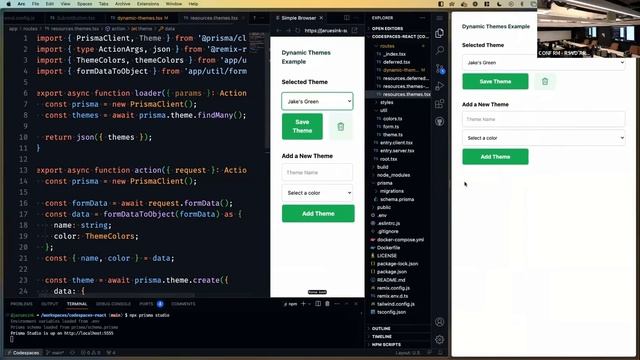Open the Spaces menu
Viewport: 640px width, 360px height.
84,4
